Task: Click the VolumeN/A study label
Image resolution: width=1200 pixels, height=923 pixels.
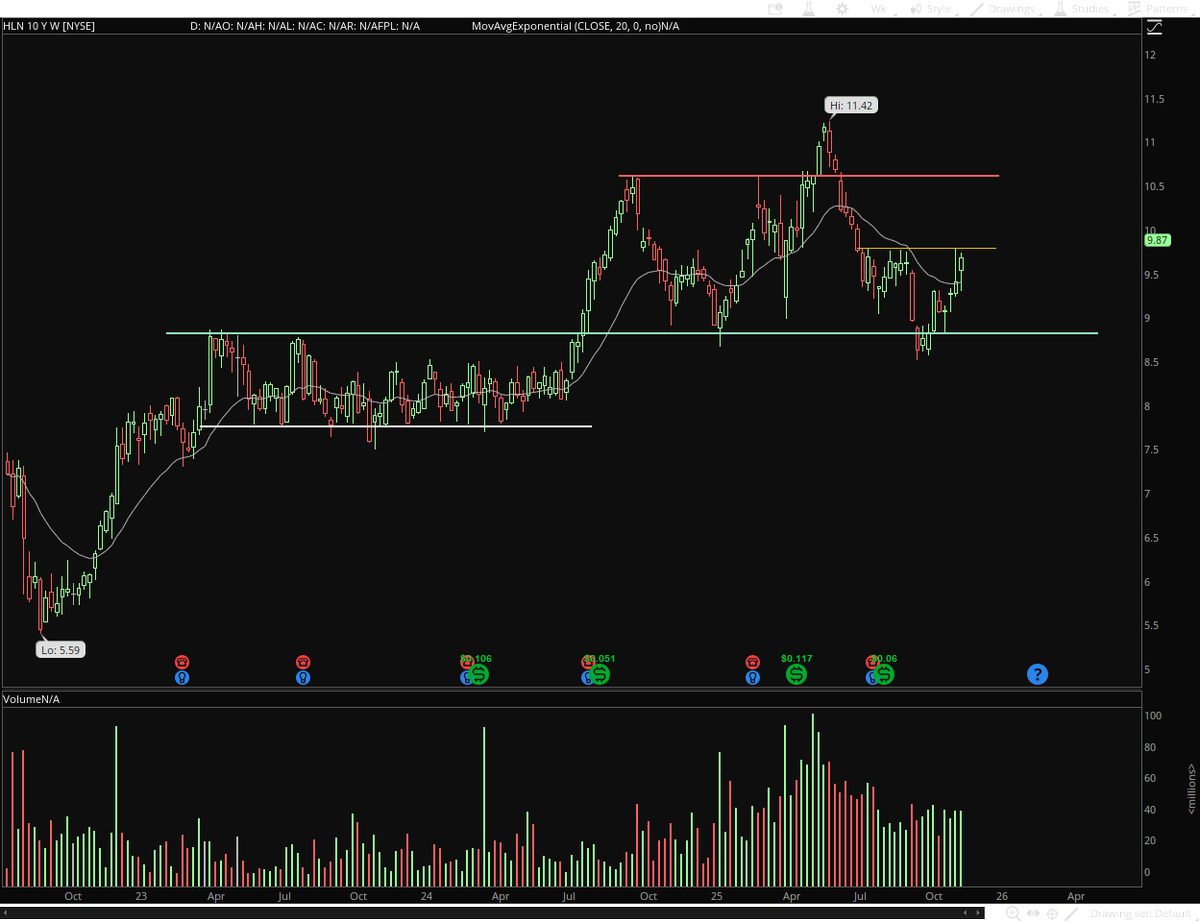Action: [32, 698]
